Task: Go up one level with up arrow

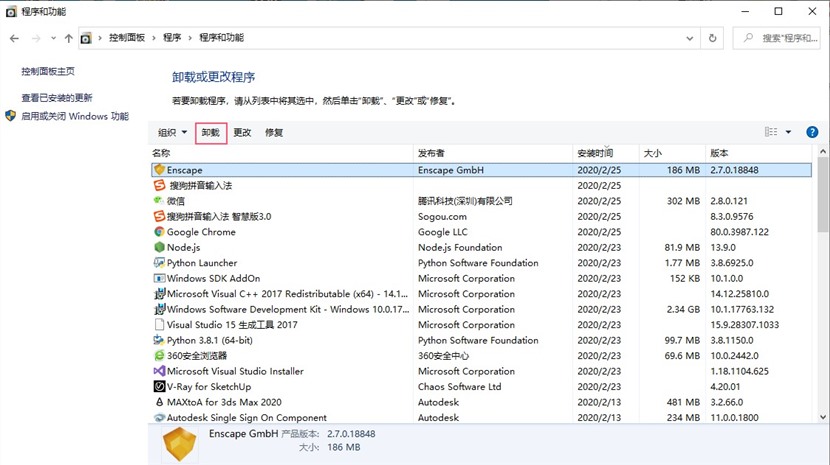Action: 68,38
